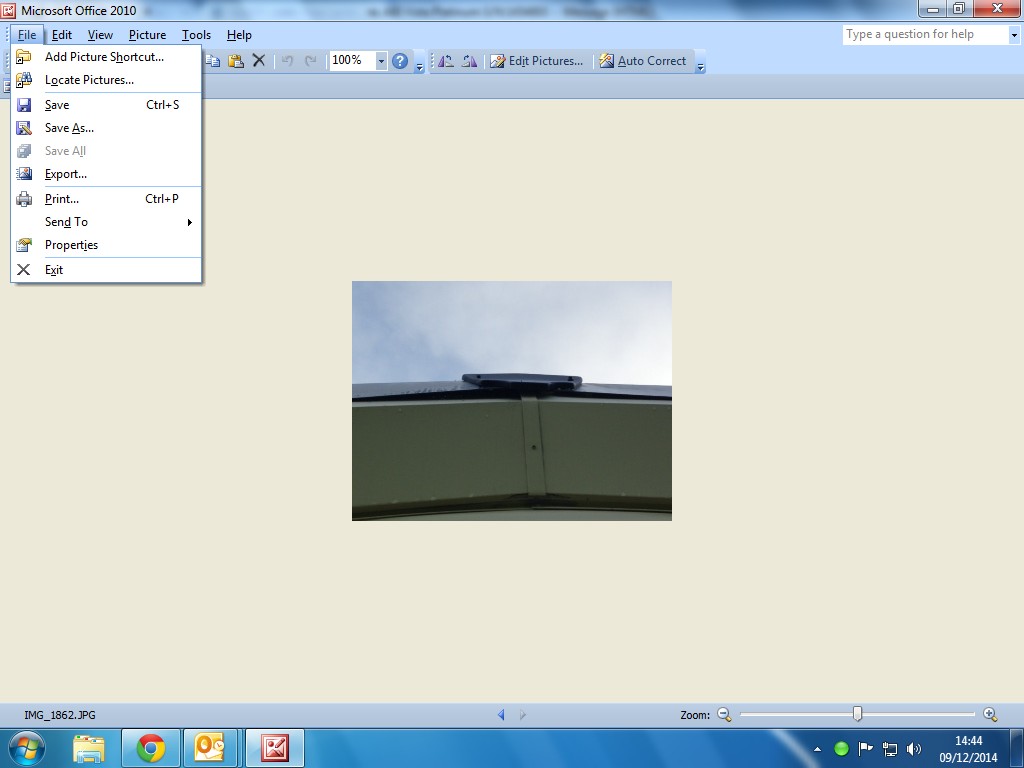This screenshot has width=1024, height=768.
Task: Click the green circle tray icon
Action: point(842,749)
